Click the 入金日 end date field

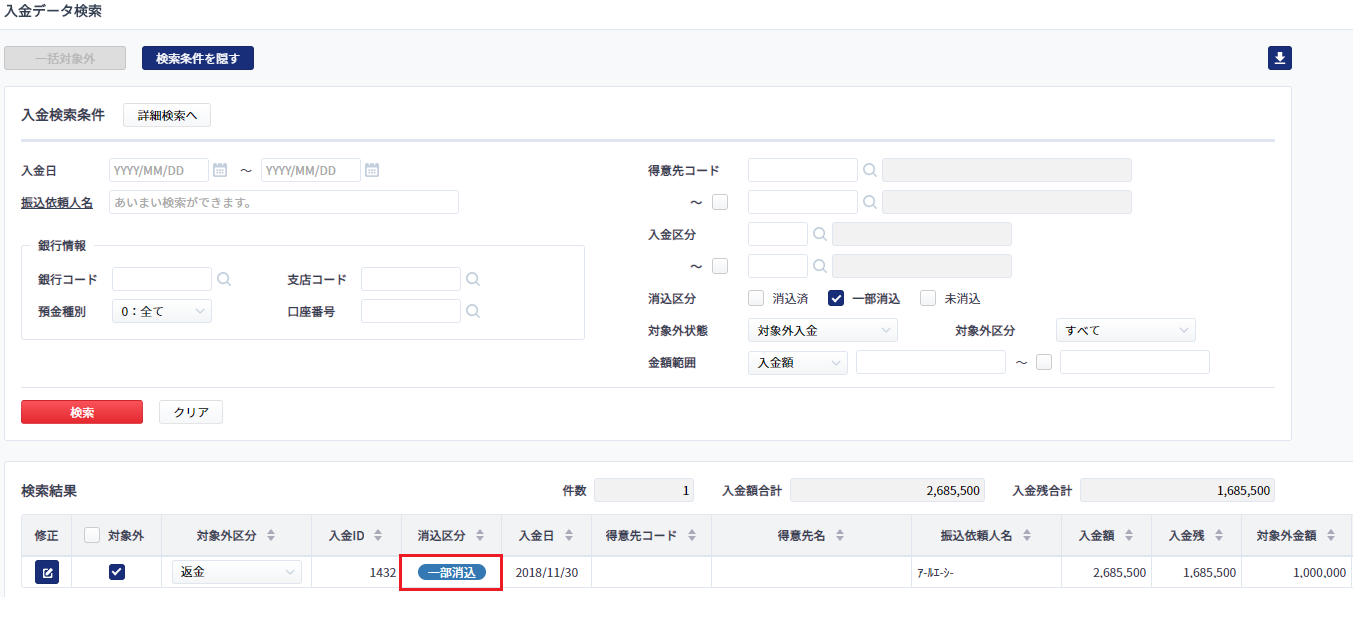[311, 170]
